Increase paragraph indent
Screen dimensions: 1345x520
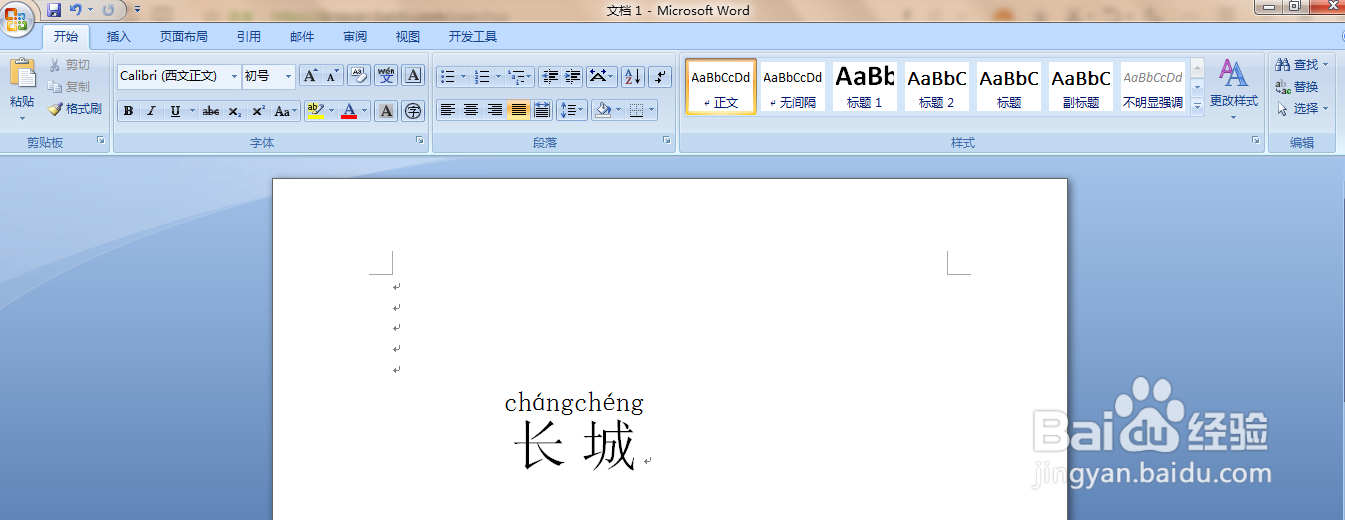573,76
